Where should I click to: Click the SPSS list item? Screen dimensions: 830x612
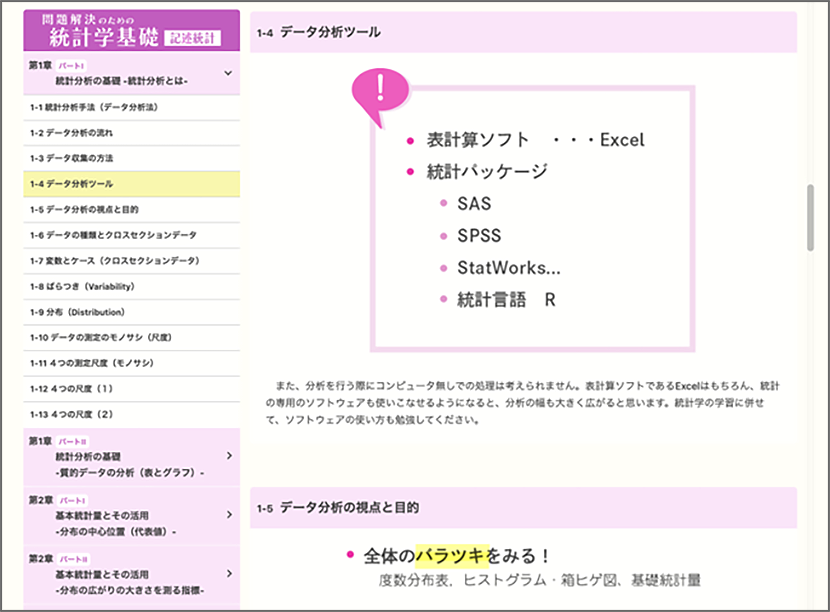click(x=479, y=236)
